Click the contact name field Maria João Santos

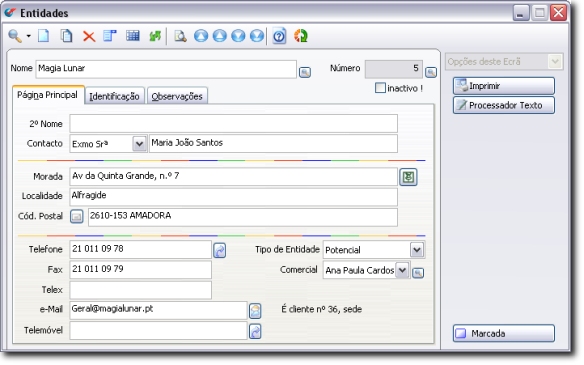(273, 143)
